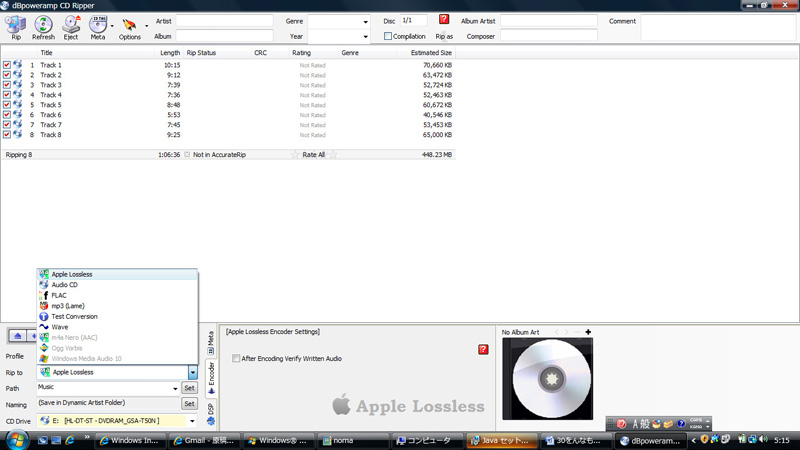
Task: Add album art with the plus icon
Action: [588, 332]
